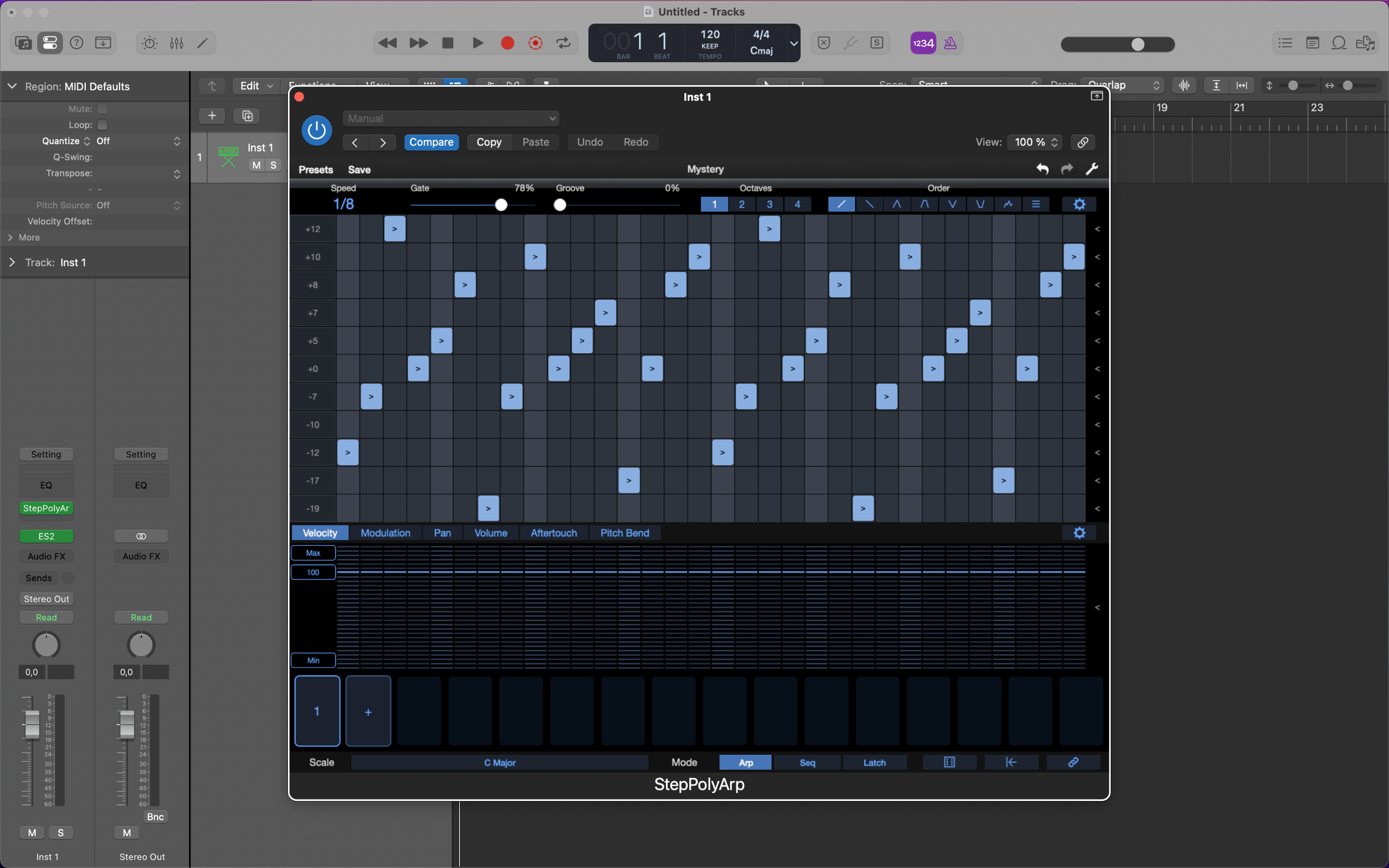1389x868 pixels.
Task: Click the Gate slider handle
Action: pos(501,205)
